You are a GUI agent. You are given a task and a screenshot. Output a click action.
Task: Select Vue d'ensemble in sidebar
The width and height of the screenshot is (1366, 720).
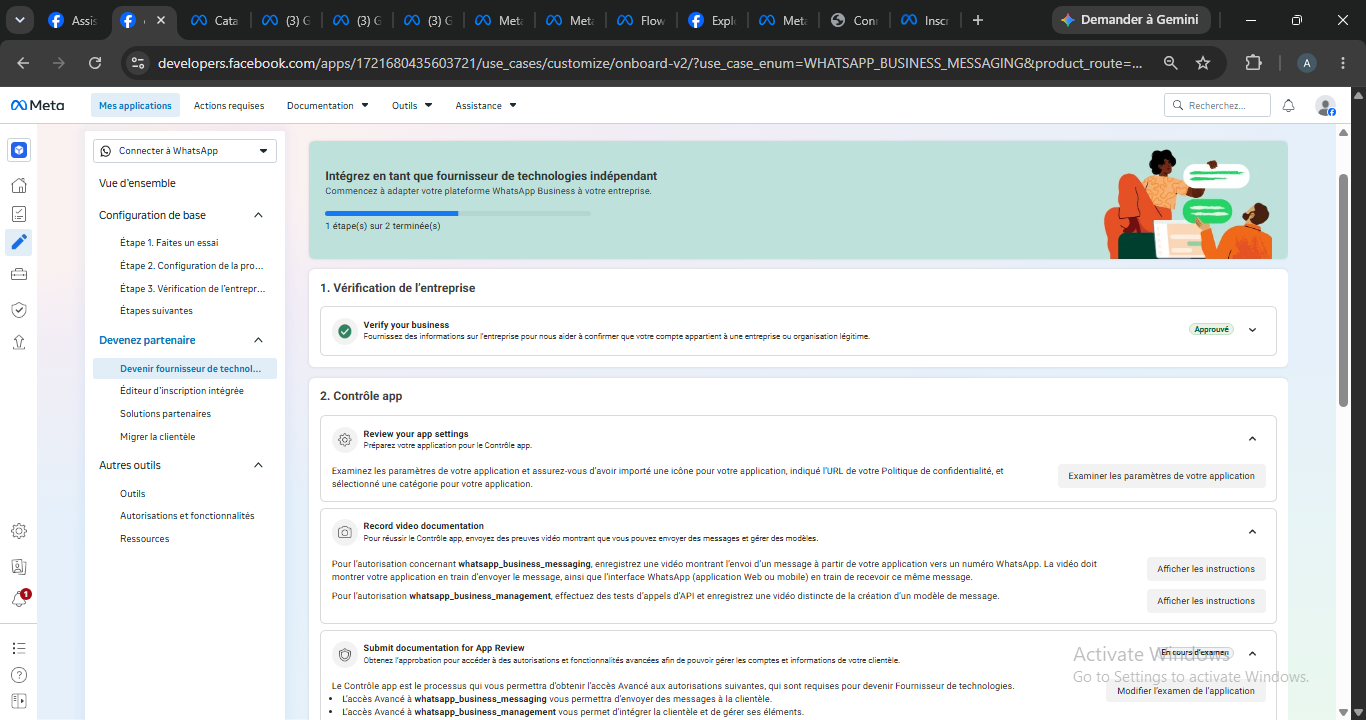(137, 183)
